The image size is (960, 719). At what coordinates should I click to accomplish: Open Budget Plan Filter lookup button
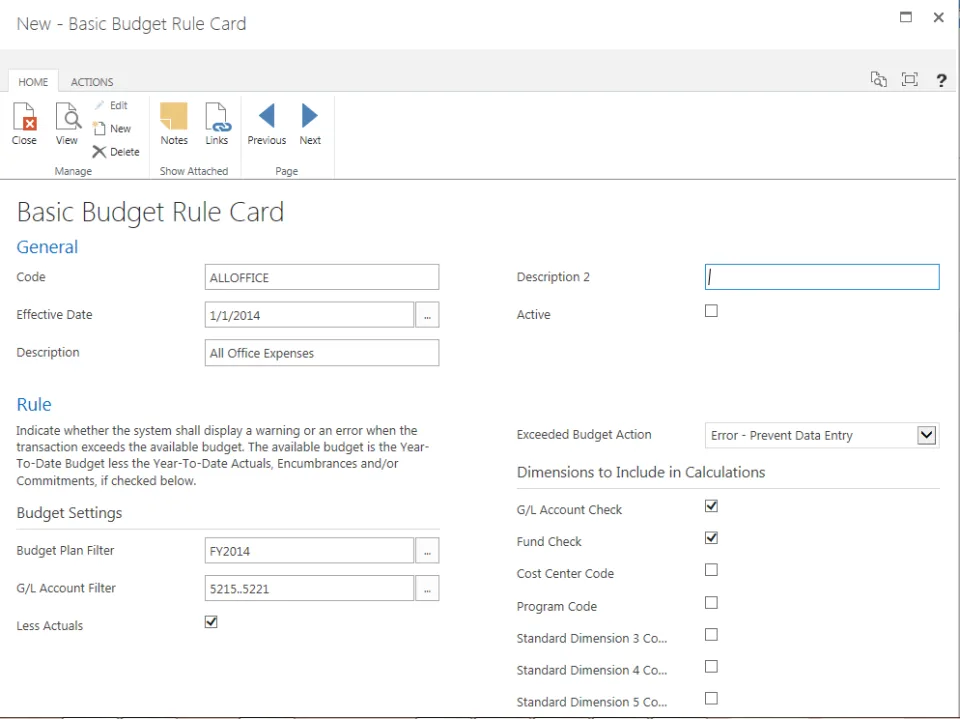point(427,551)
